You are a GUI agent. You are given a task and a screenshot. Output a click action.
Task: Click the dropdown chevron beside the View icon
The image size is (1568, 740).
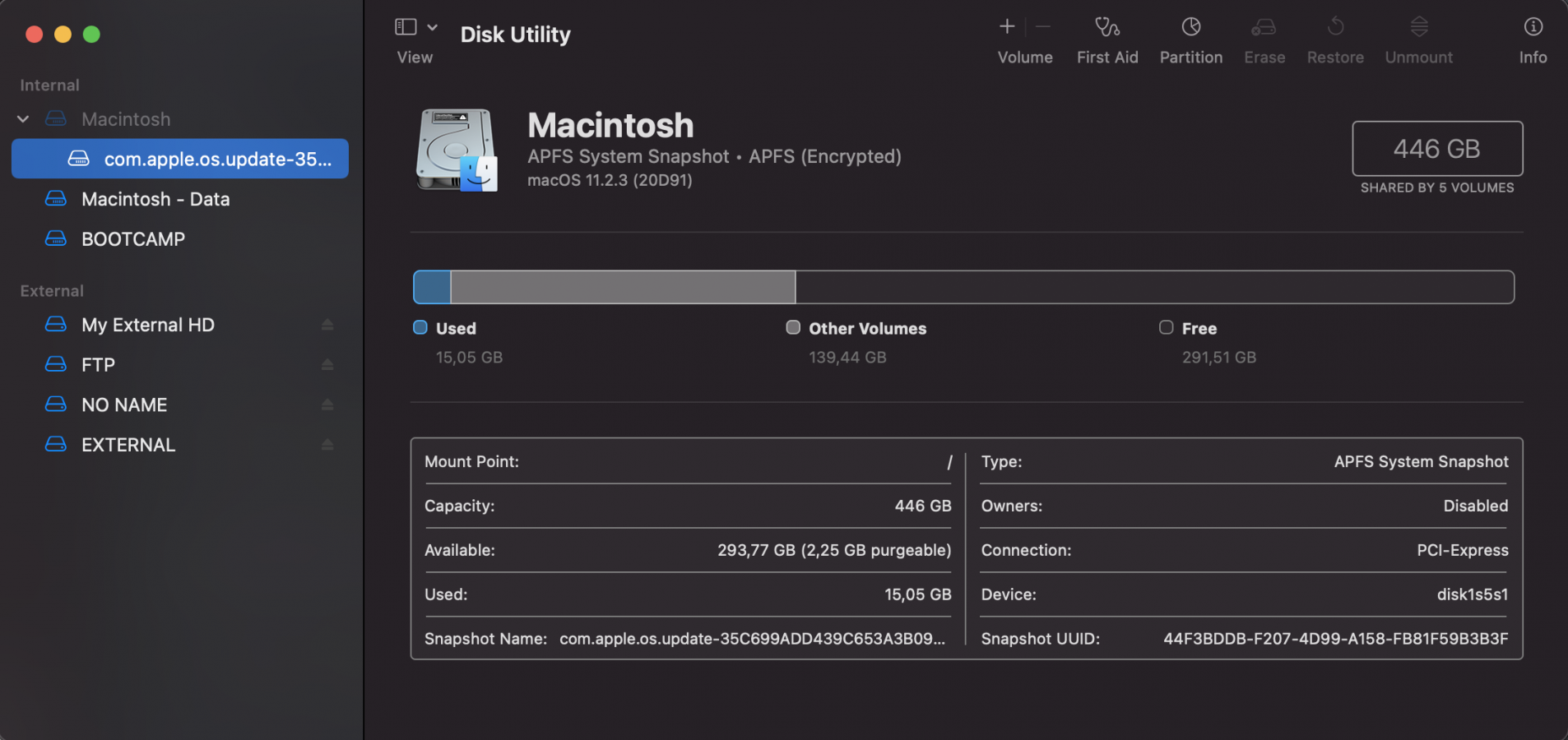(x=432, y=27)
